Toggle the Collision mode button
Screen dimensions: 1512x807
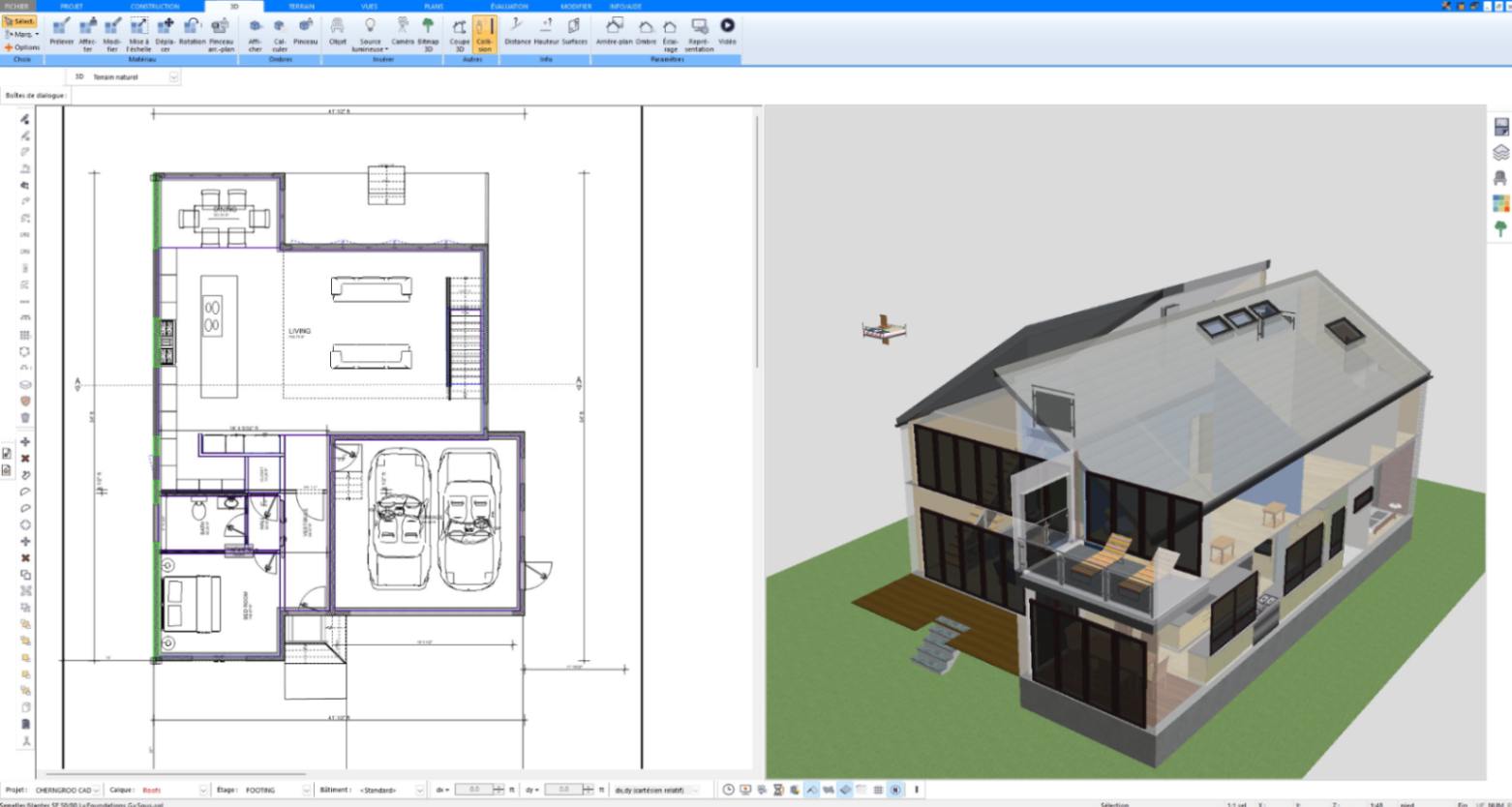click(484, 33)
